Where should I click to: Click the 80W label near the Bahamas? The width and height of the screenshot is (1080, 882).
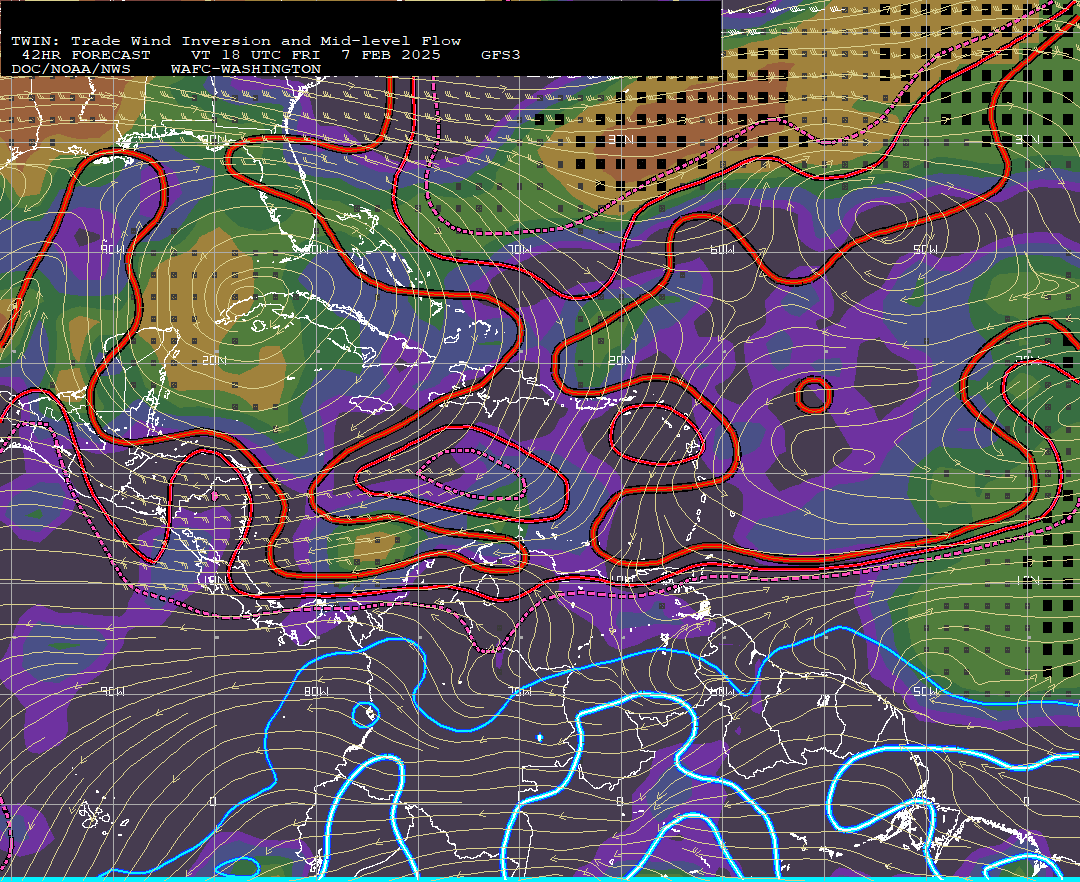point(318,250)
